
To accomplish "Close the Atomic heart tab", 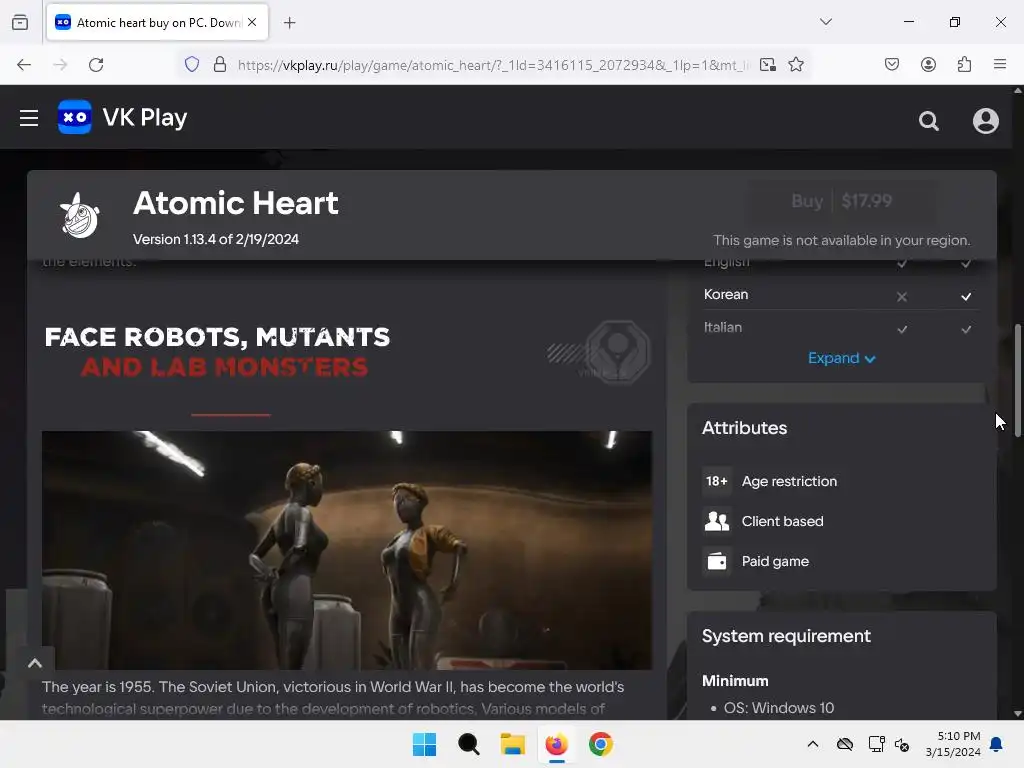I will tap(252, 22).
